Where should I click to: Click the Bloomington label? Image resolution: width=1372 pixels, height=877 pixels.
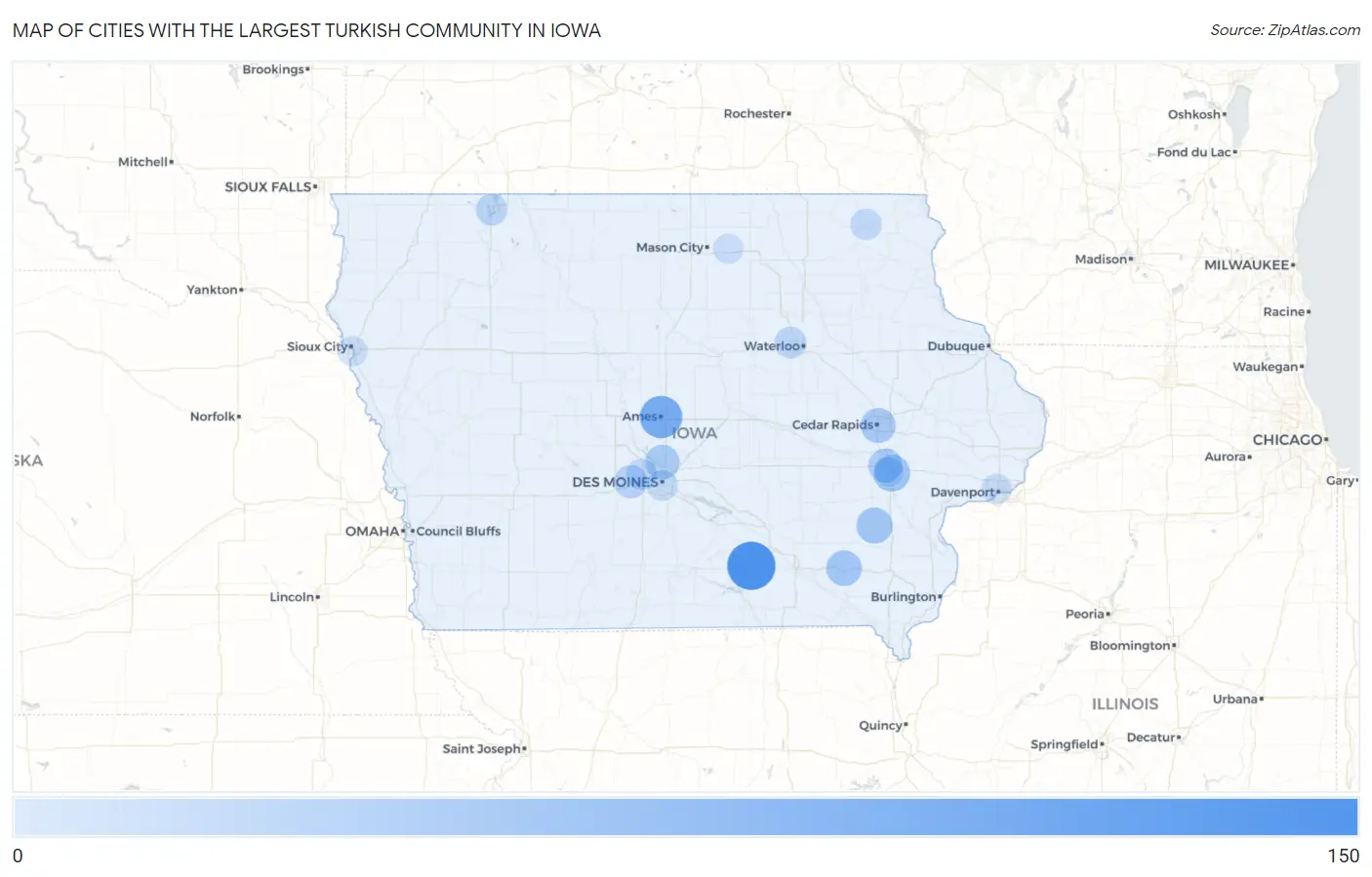click(x=1130, y=646)
